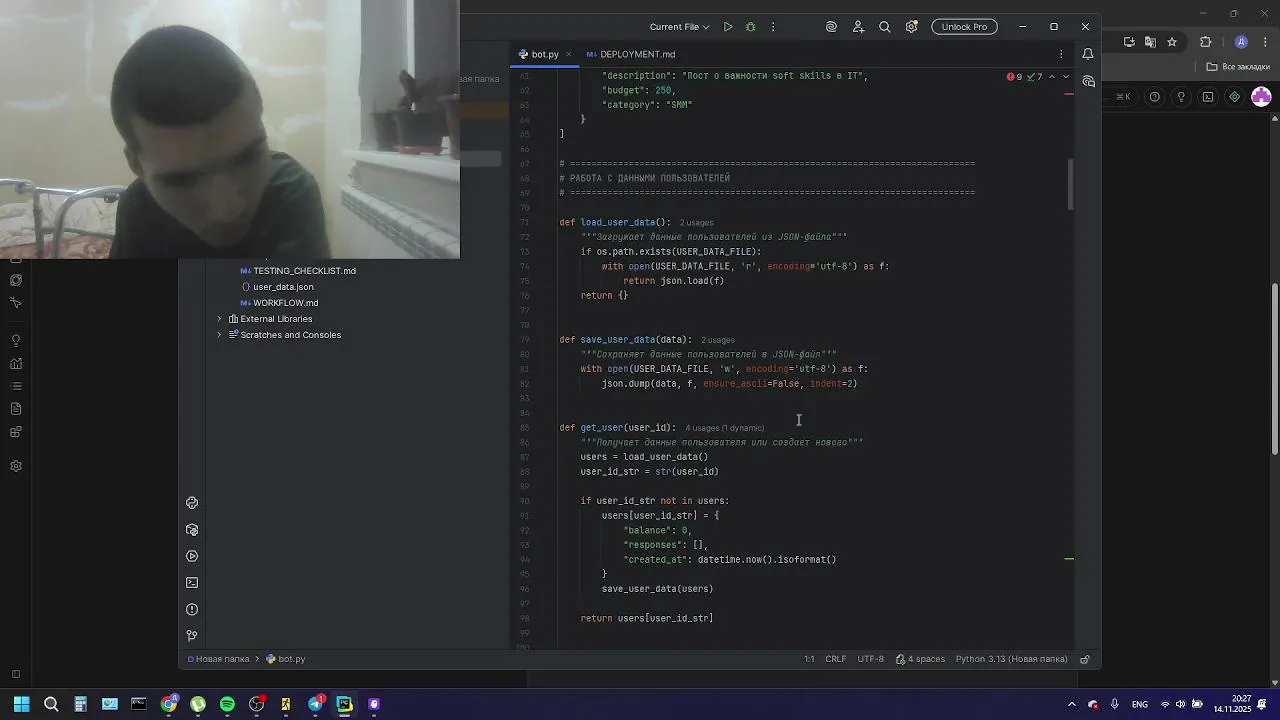The image size is (1280, 720).
Task: Click the editor vertical scrollbar thumb
Action: 1070,184
